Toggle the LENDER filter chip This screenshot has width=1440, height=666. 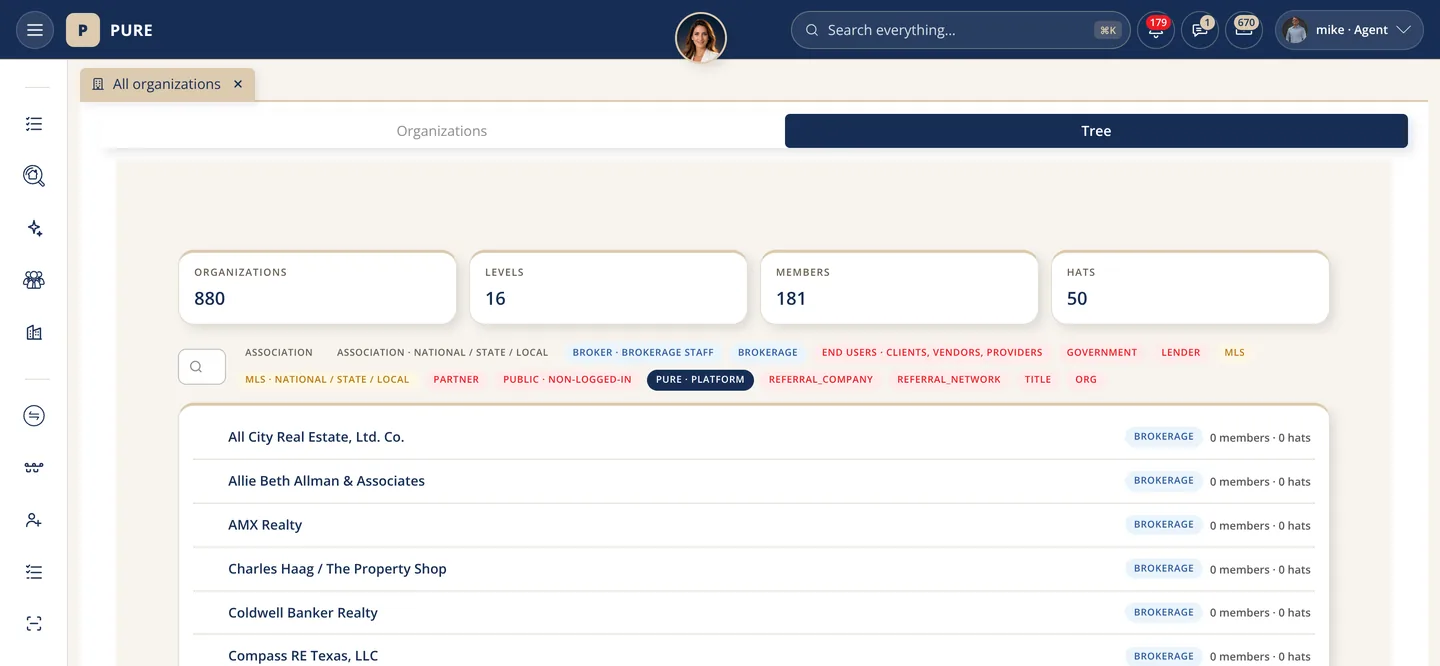[1181, 352]
